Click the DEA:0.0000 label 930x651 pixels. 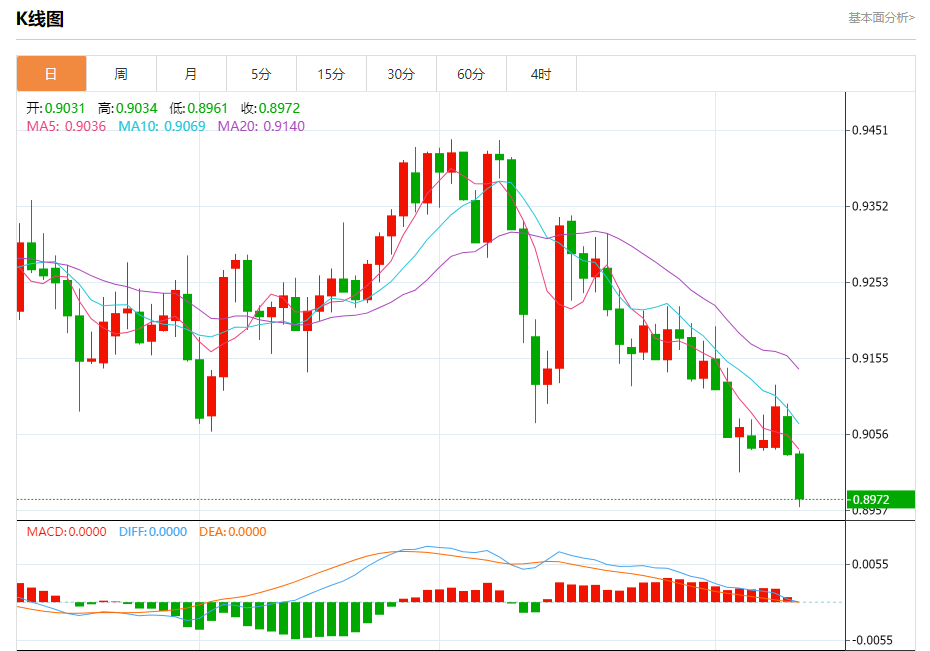(x=232, y=532)
